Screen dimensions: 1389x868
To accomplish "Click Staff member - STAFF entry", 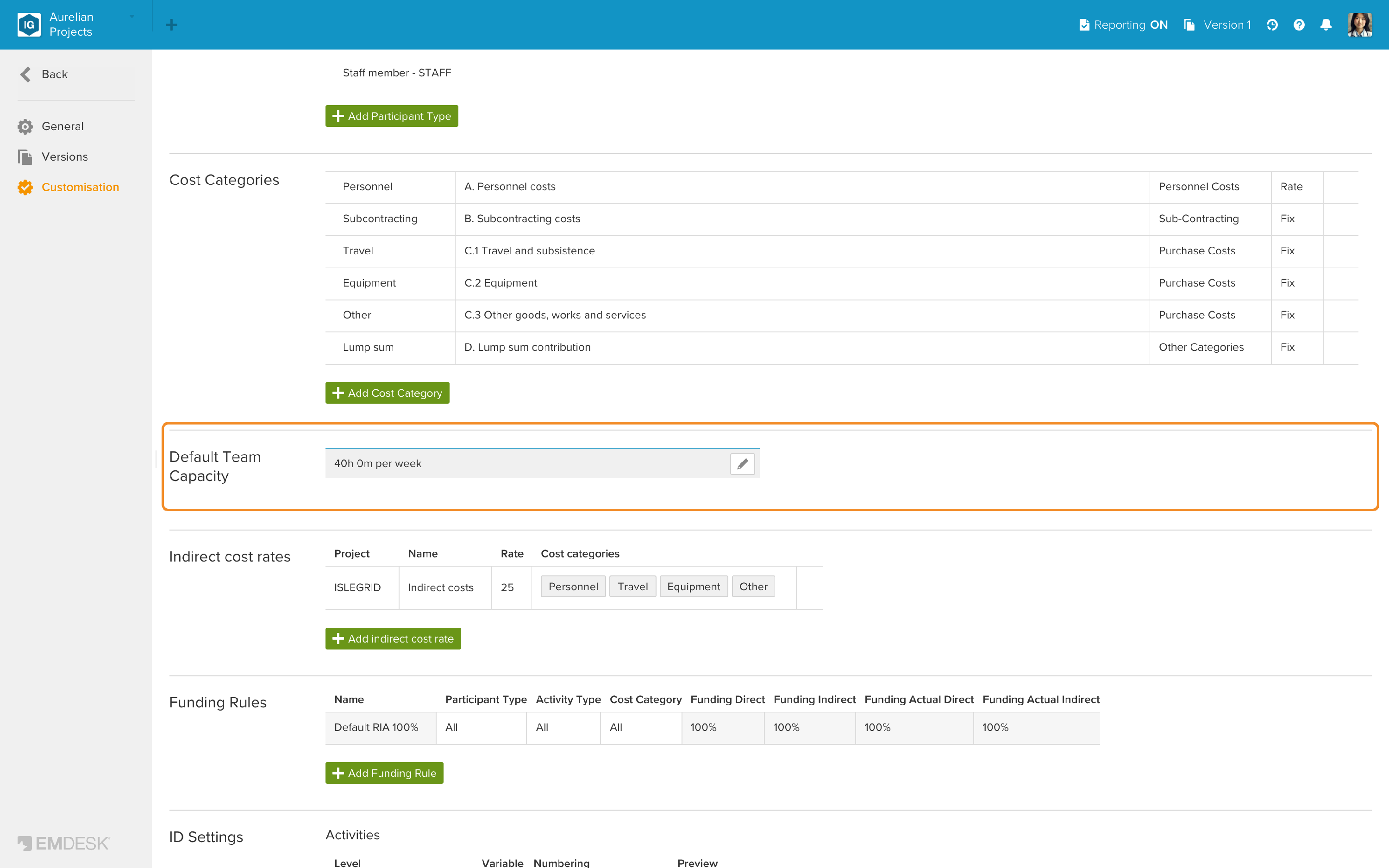I will point(397,73).
